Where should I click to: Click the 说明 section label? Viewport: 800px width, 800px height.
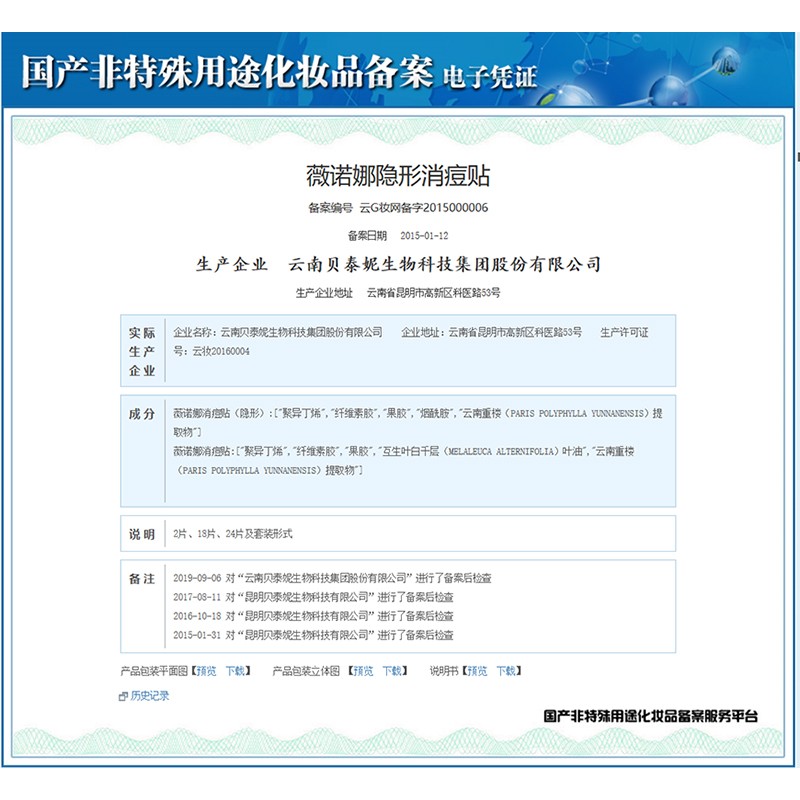coord(142,535)
